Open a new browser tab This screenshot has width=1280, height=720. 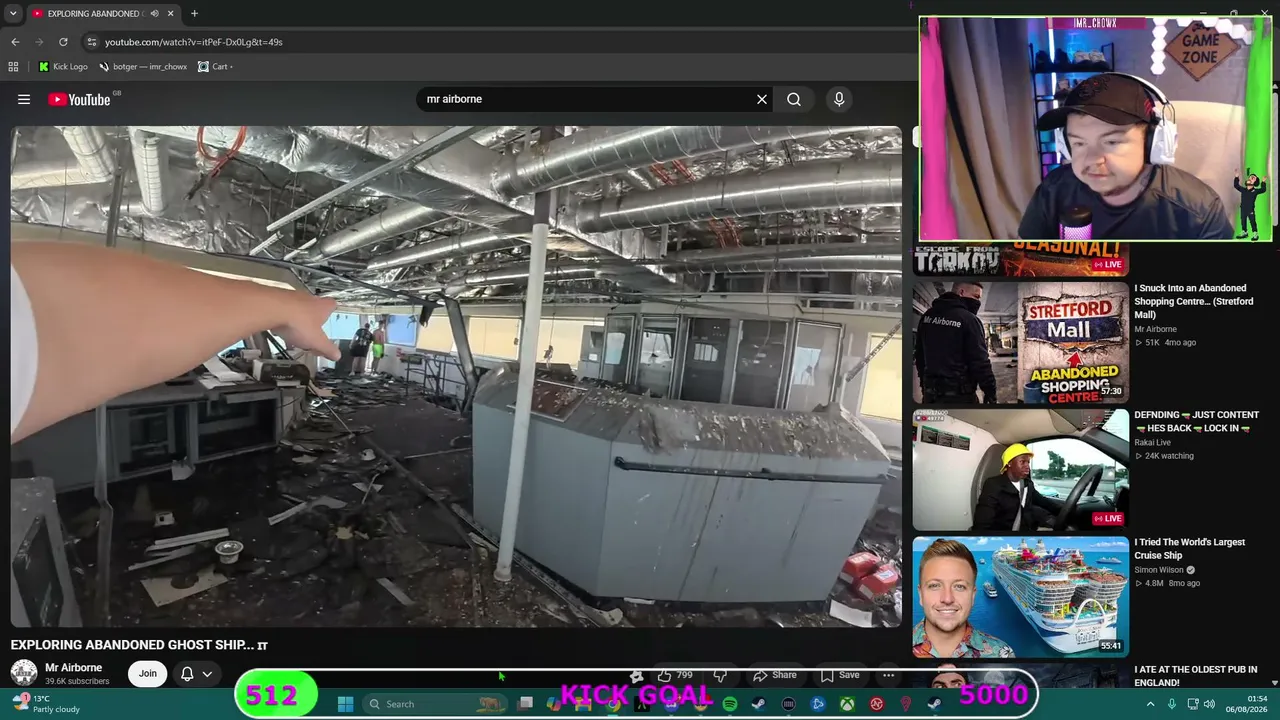tap(194, 14)
